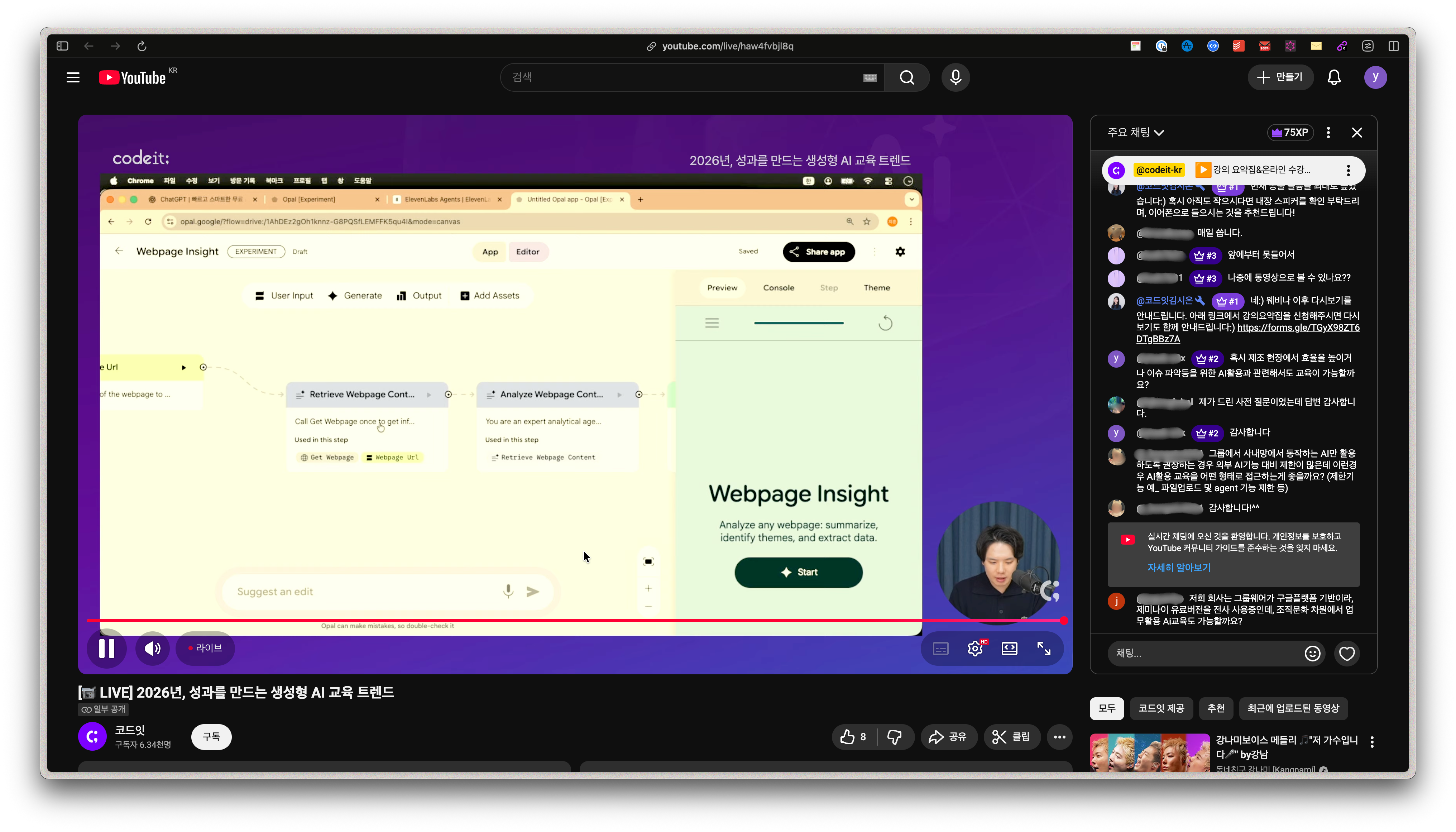Click the search magnifier button

[906, 77]
